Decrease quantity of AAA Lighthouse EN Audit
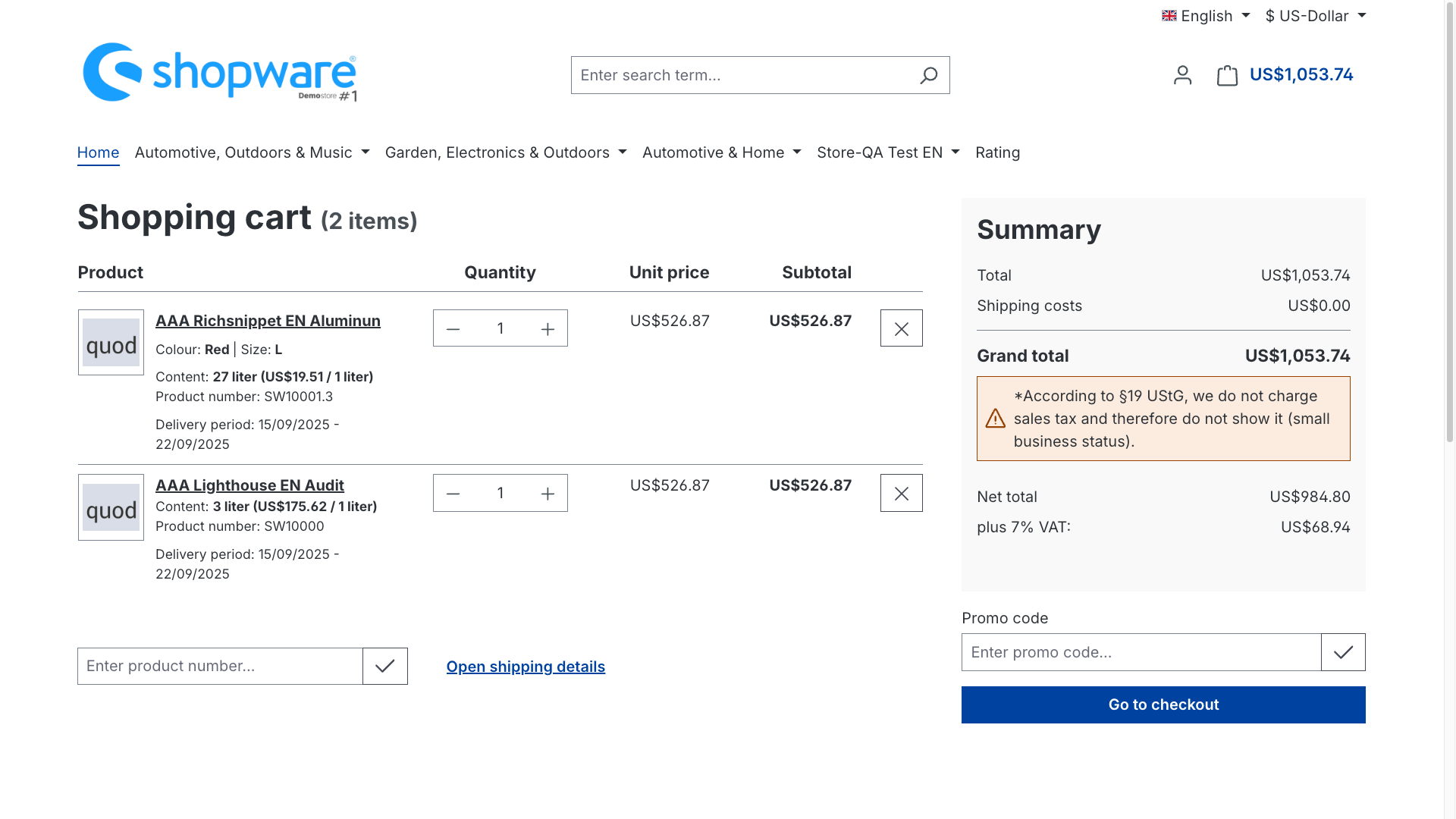 tap(453, 494)
